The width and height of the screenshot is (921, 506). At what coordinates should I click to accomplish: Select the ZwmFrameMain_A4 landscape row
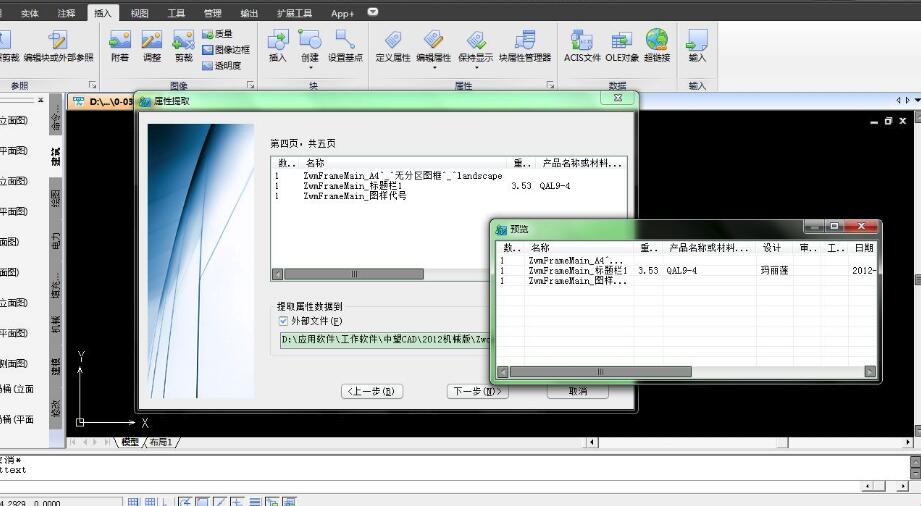402,176
